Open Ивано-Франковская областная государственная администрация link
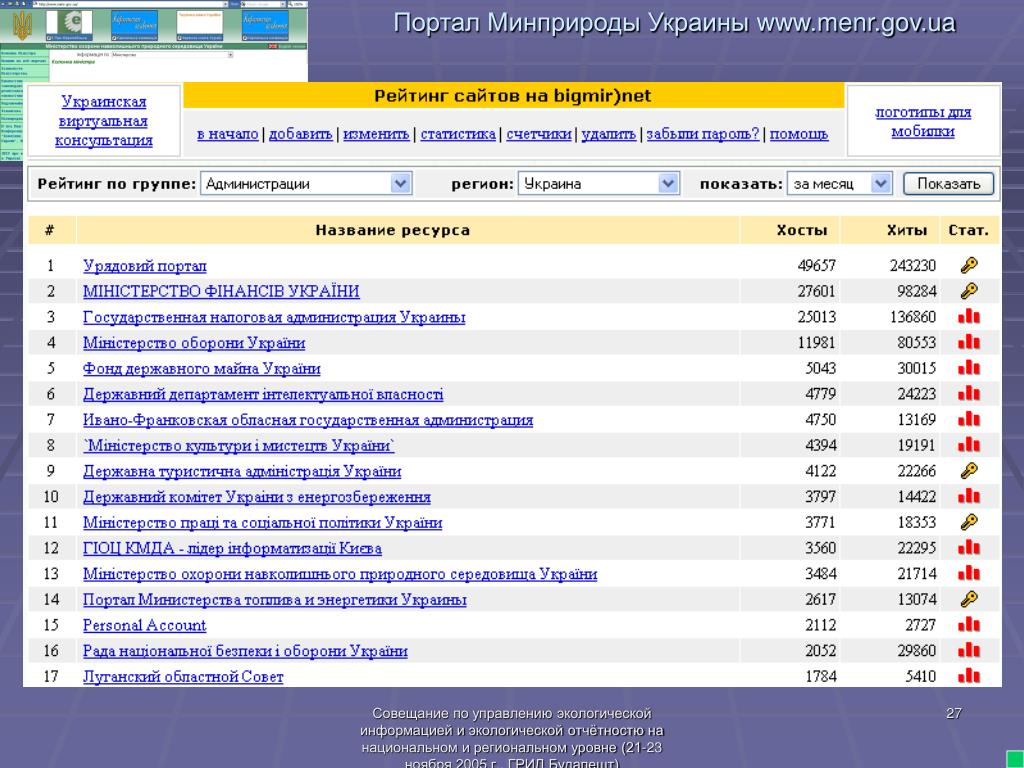The height and width of the screenshot is (768, 1024). pyautogui.click(x=308, y=420)
